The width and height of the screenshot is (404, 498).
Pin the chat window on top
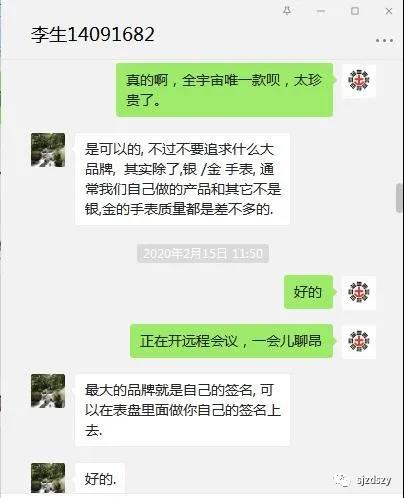tap(287, 11)
